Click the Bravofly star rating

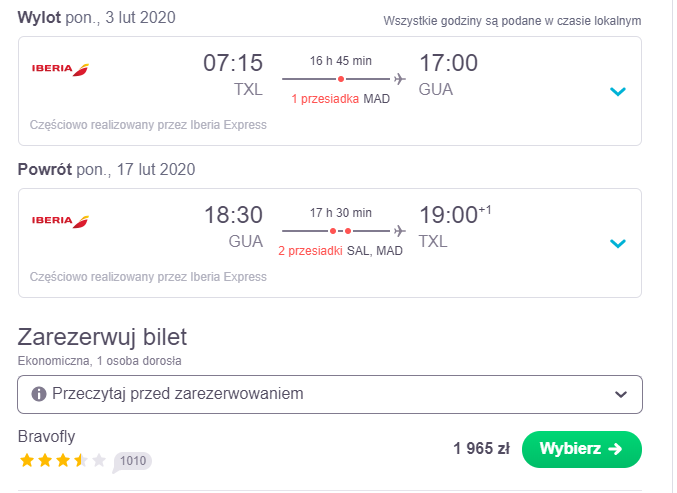63,460
